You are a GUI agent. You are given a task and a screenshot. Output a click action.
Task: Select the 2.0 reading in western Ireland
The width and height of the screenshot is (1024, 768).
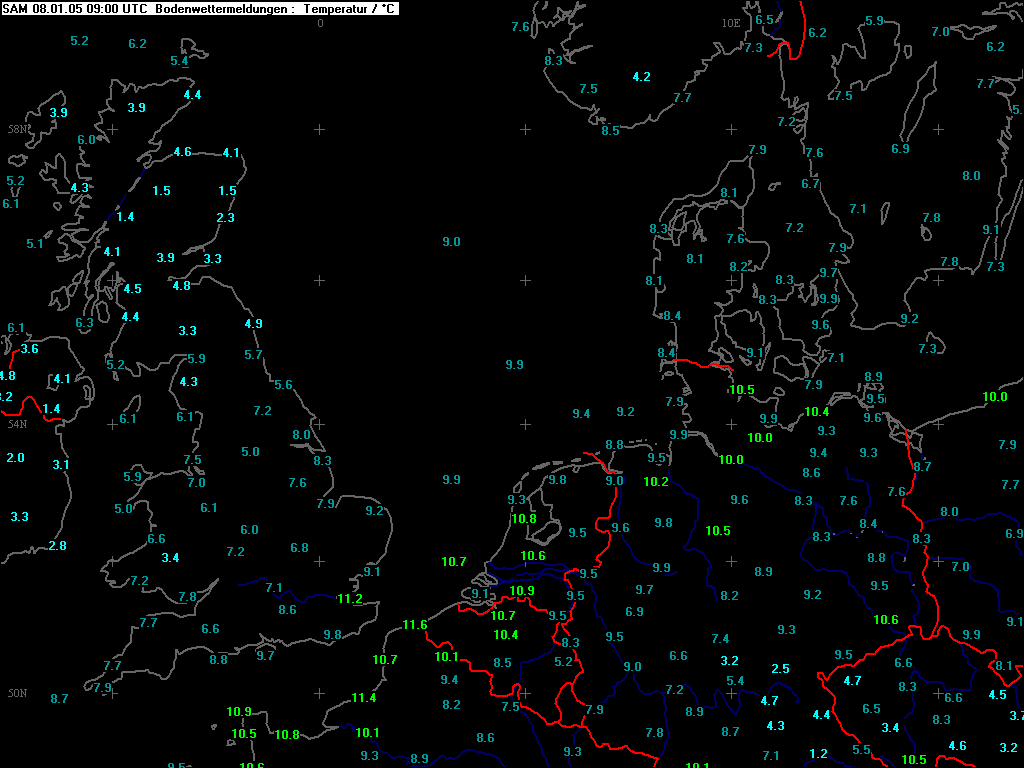click(x=16, y=458)
